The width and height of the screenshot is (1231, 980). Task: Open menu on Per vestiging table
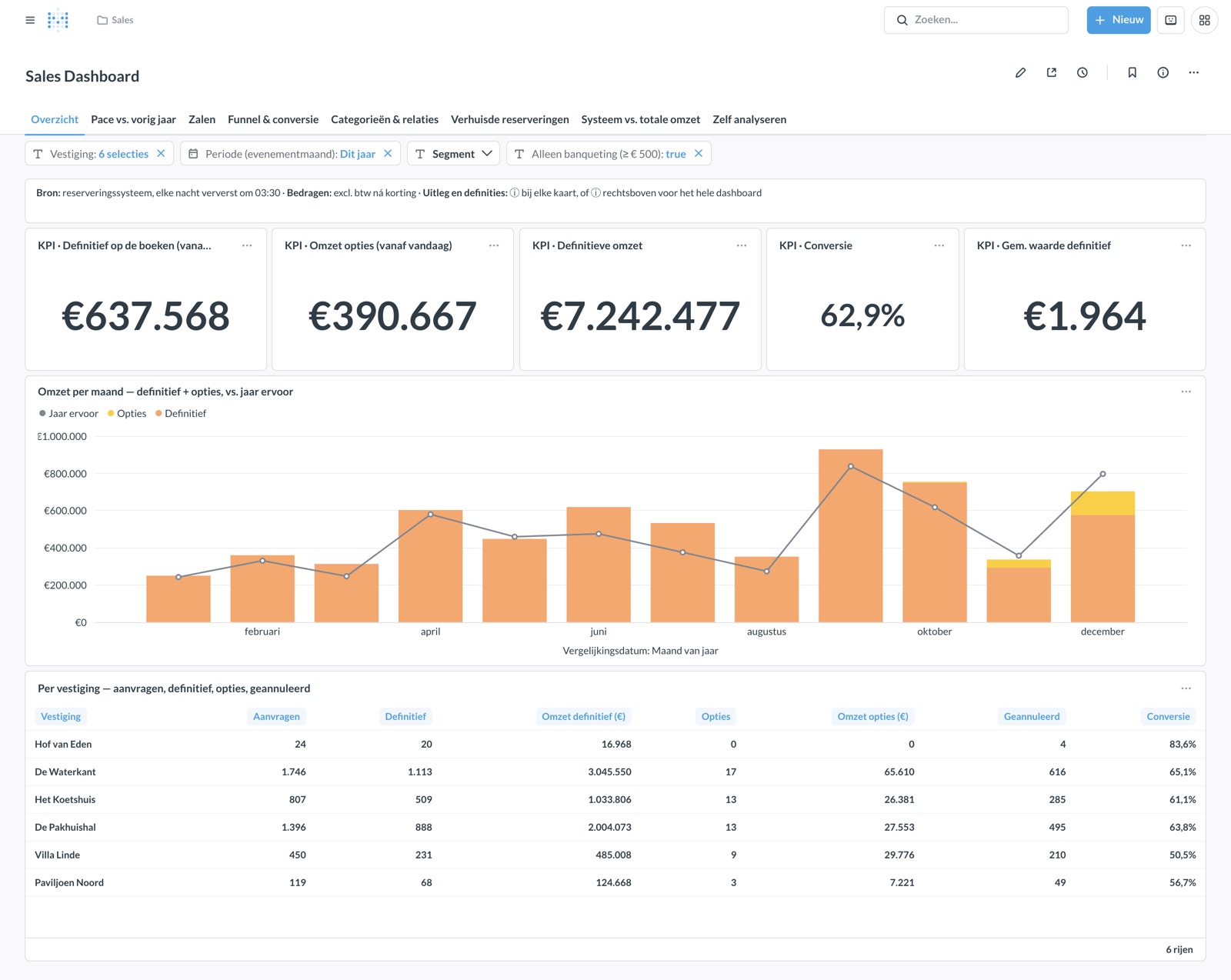click(x=1186, y=688)
